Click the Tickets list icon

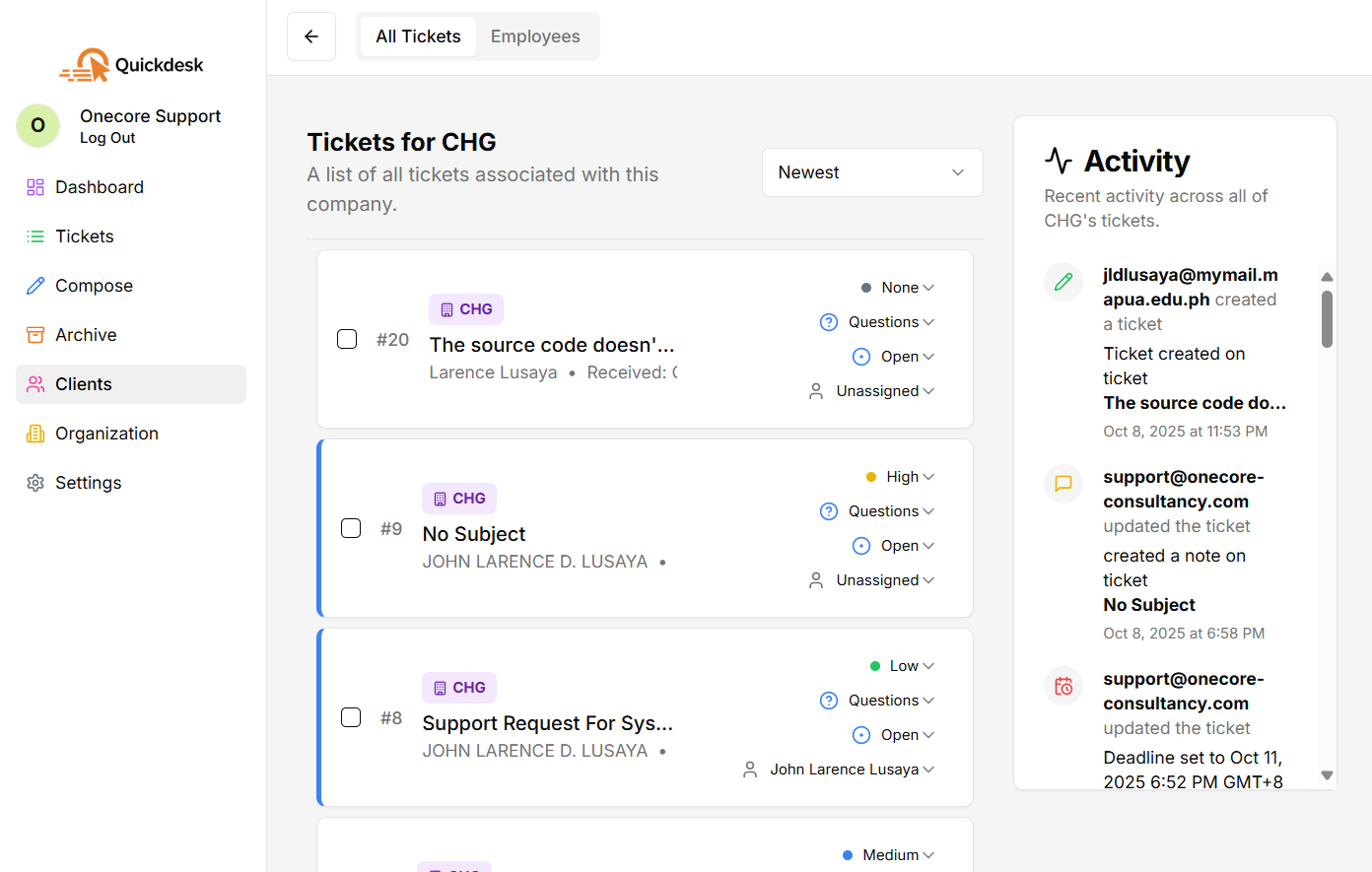35,236
